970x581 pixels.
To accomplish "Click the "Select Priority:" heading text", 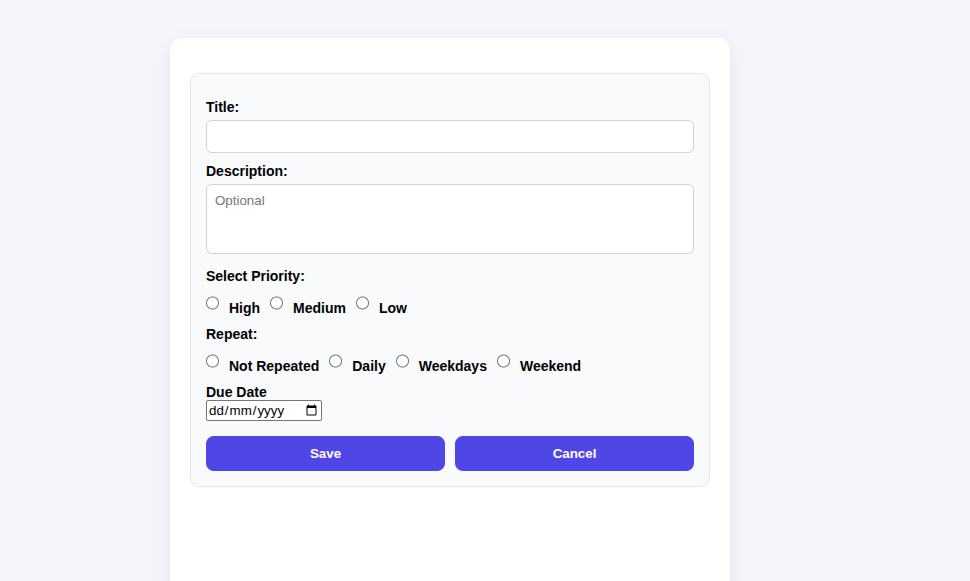I will (x=255, y=276).
